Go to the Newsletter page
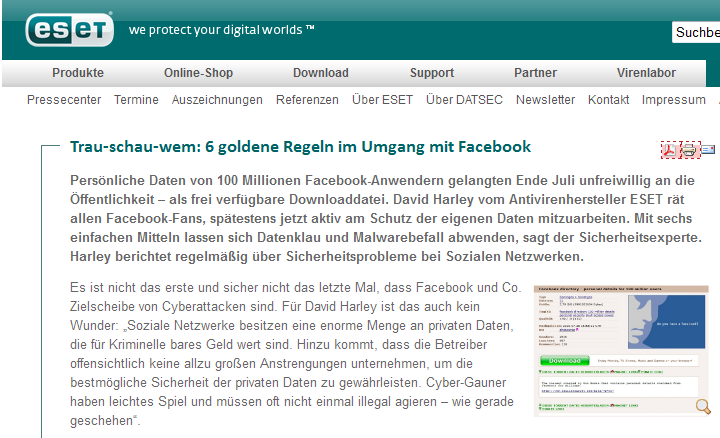720x438 pixels. 545,100
